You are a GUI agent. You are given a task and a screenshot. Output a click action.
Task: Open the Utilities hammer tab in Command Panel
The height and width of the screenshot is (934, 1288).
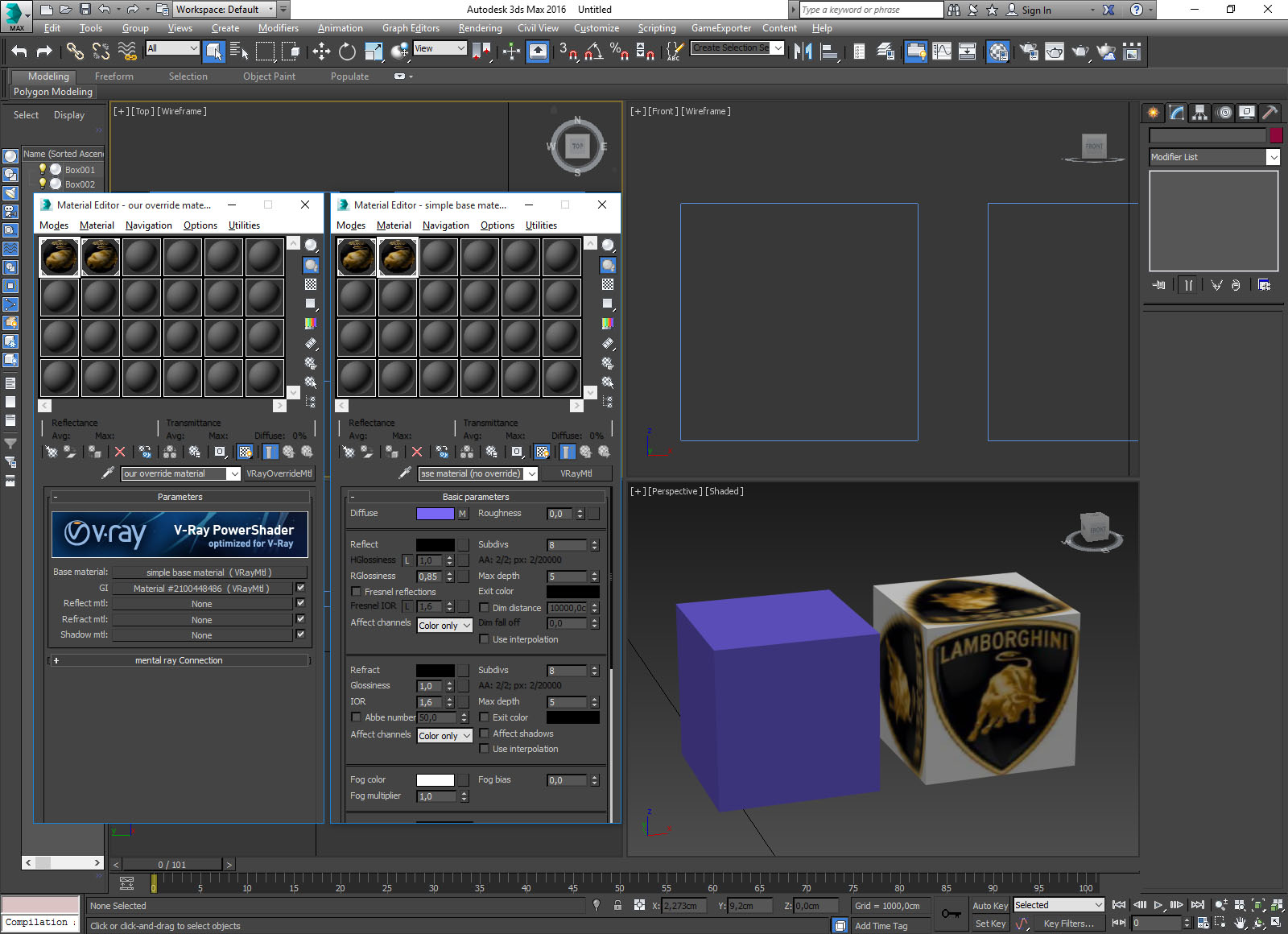1270,113
